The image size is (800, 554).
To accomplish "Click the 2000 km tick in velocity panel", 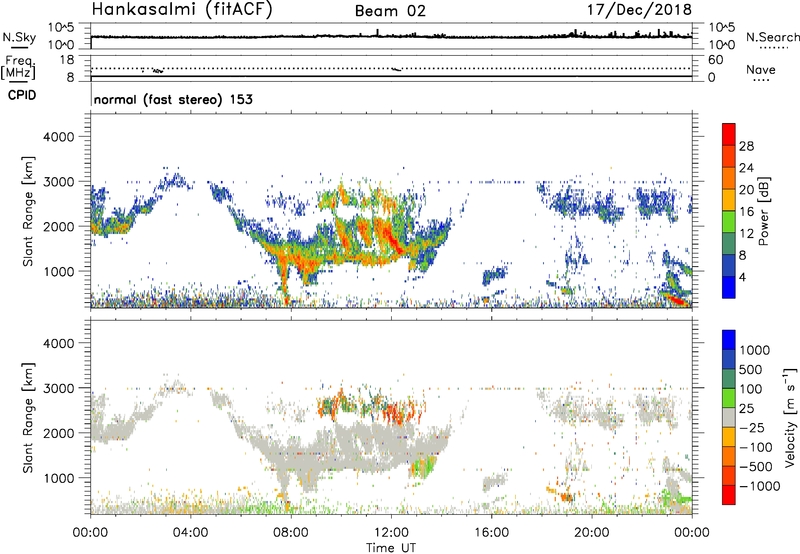I will point(58,433).
